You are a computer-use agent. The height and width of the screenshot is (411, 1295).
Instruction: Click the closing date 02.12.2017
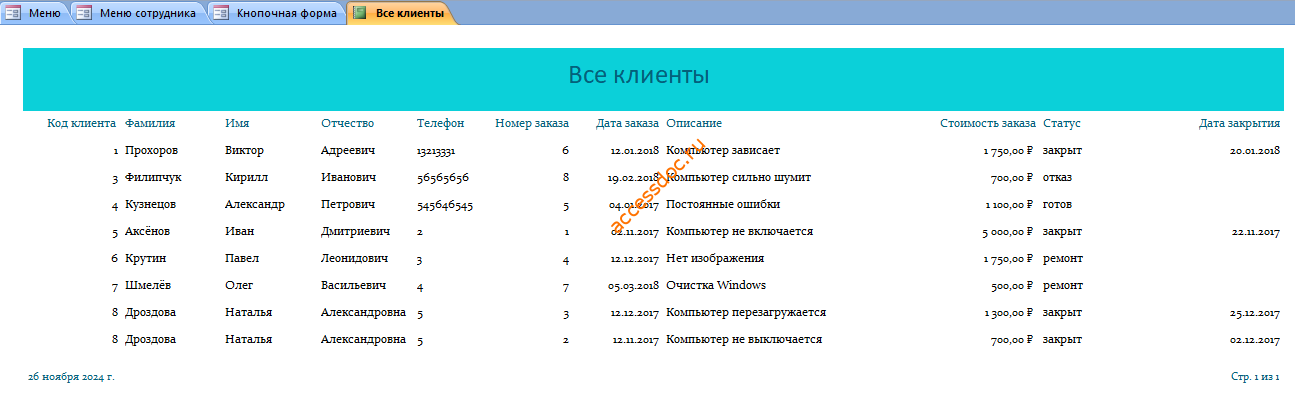pos(1255,339)
